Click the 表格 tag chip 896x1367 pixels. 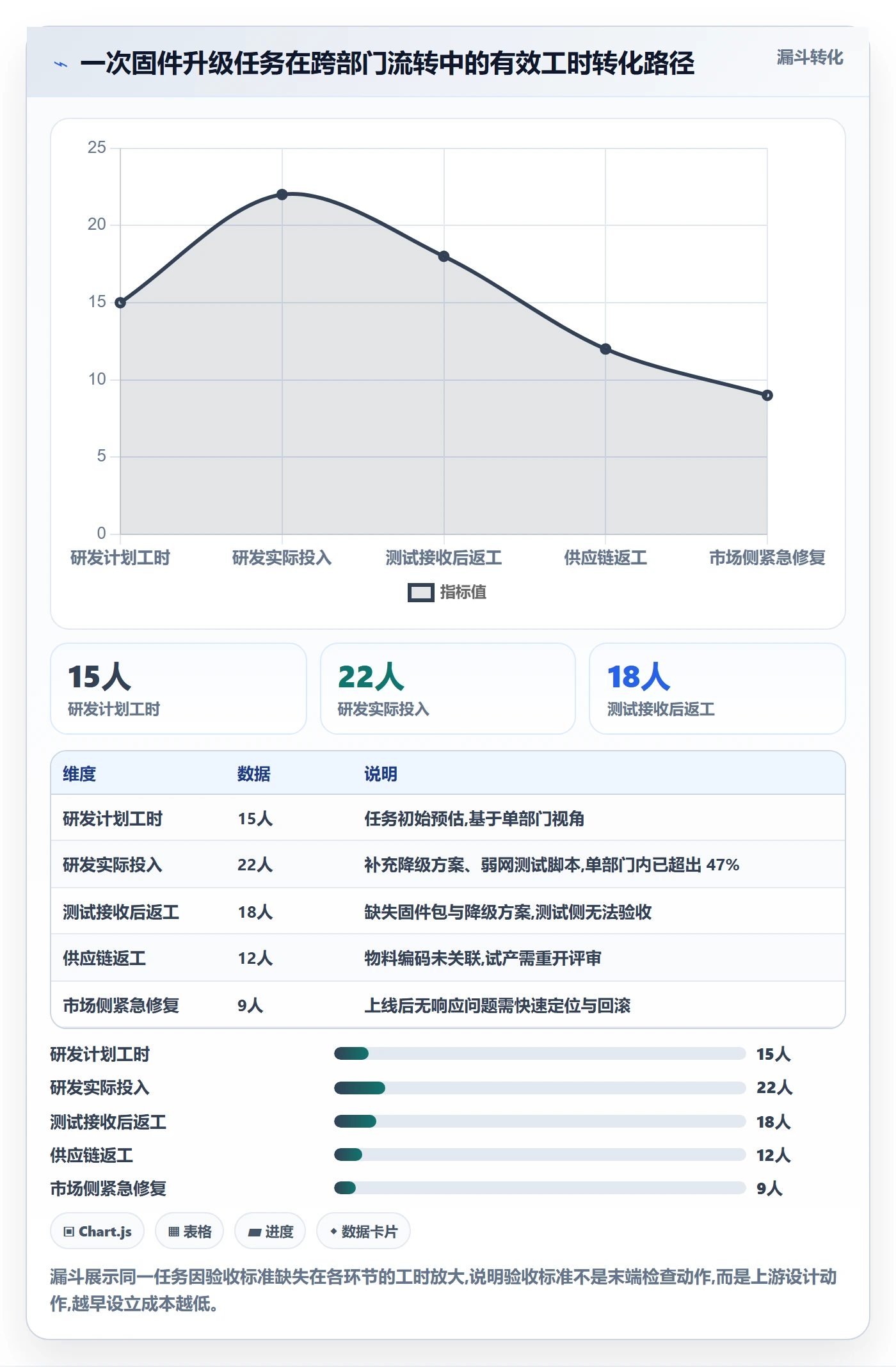189,1231
